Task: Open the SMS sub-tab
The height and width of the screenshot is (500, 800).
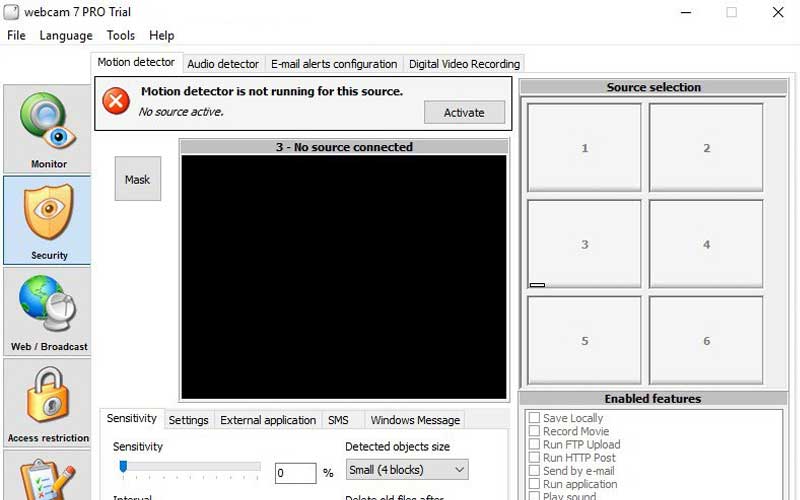Action: [x=338, y=420]
